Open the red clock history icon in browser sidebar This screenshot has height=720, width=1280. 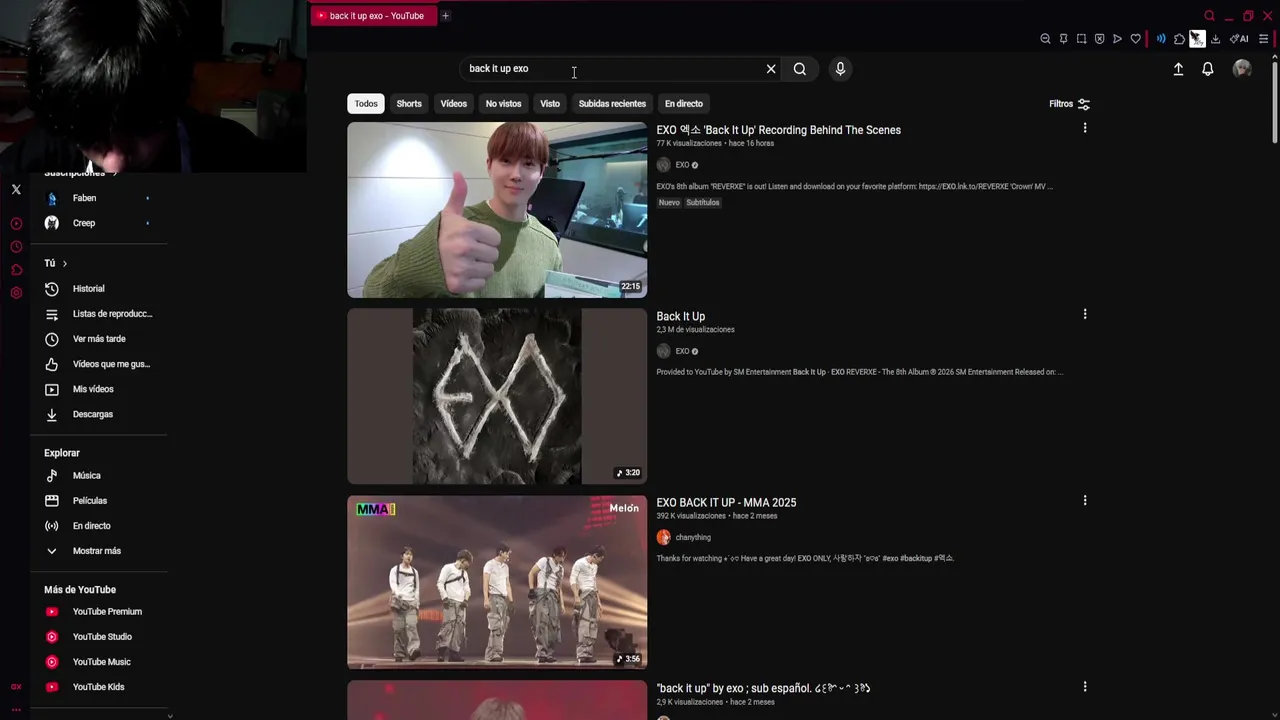pos(16,247)
